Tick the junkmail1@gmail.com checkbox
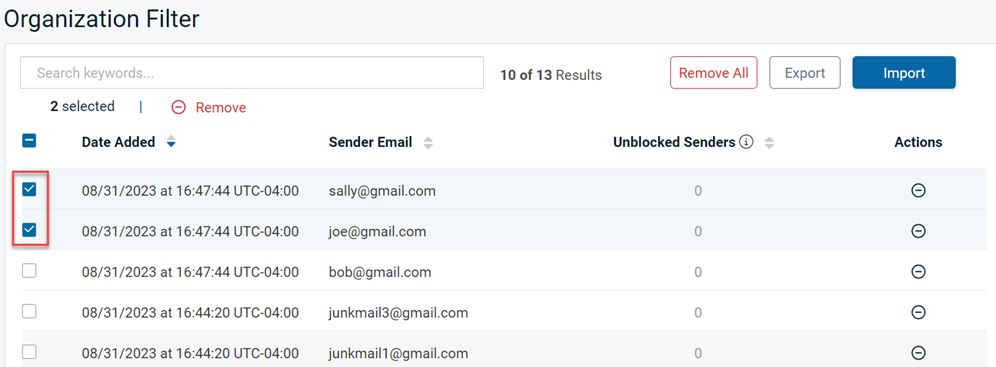Image resolution: width=996 pixels, height=367 pixels. 29,352
